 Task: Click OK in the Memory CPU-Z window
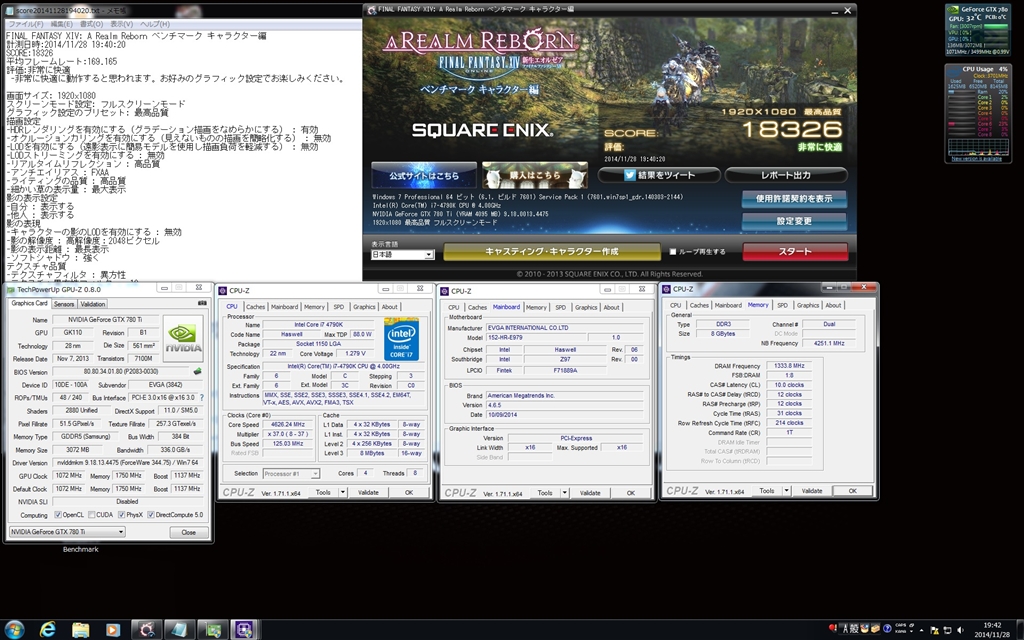852,490
